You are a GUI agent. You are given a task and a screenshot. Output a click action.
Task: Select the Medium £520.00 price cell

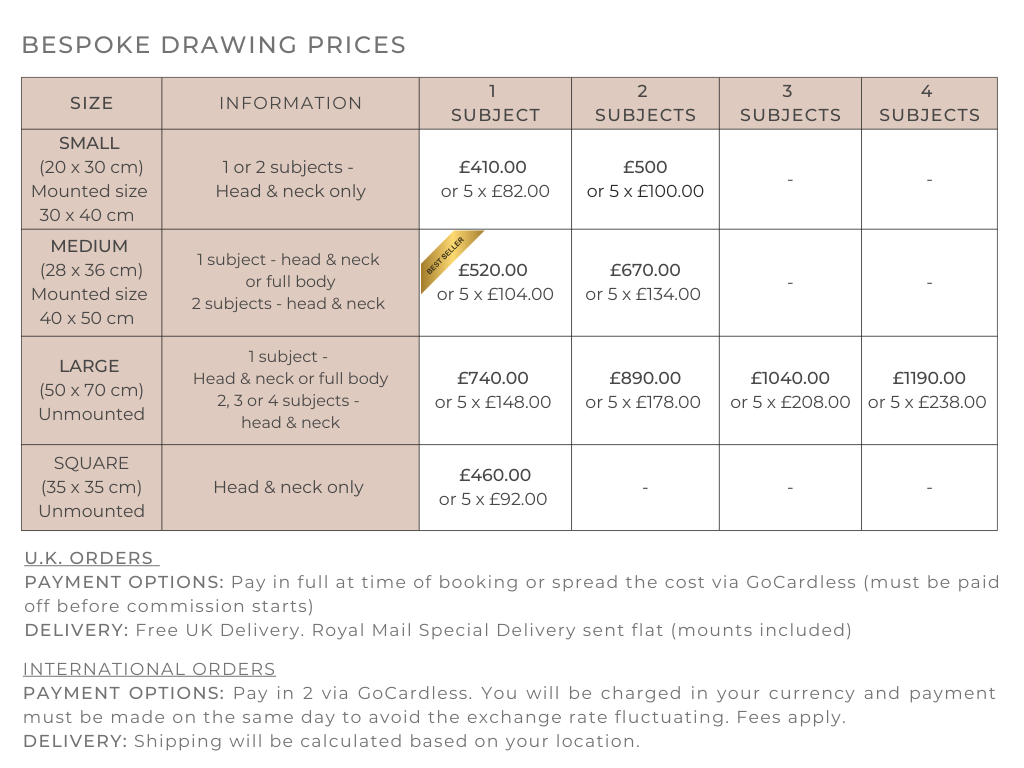pos(495,282)
